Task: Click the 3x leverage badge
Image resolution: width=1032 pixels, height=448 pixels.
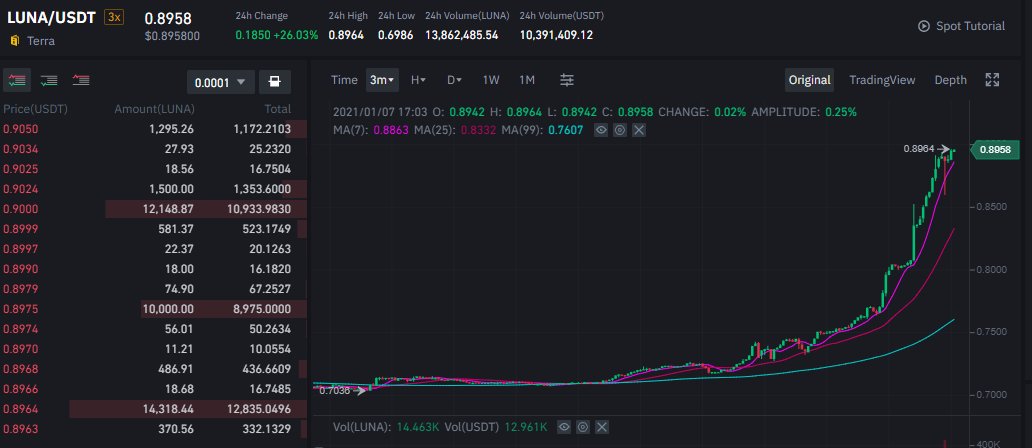Action: [114, 18]
